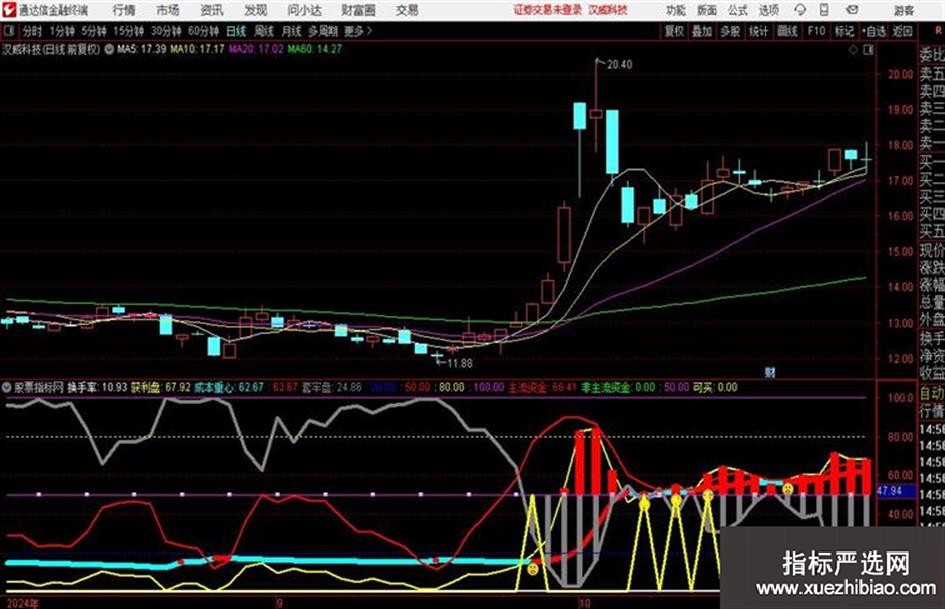Click the blue 财 marker on chart
Viewport: 945px width, 609px height.
coord(770,373)
